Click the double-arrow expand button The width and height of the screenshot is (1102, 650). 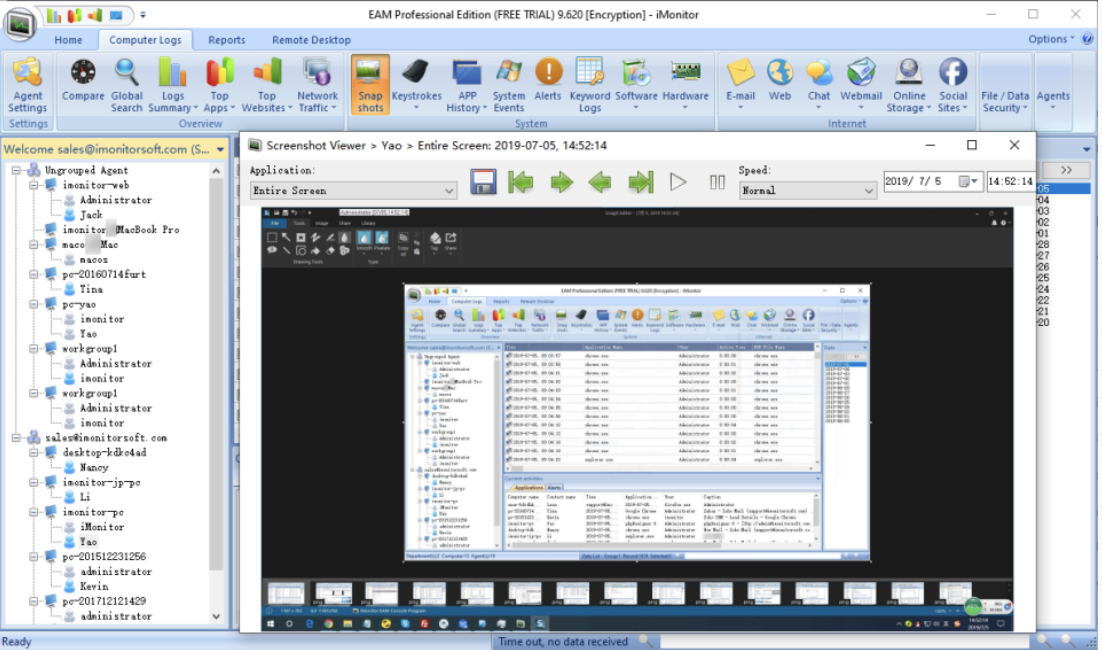coord(1066,170)
